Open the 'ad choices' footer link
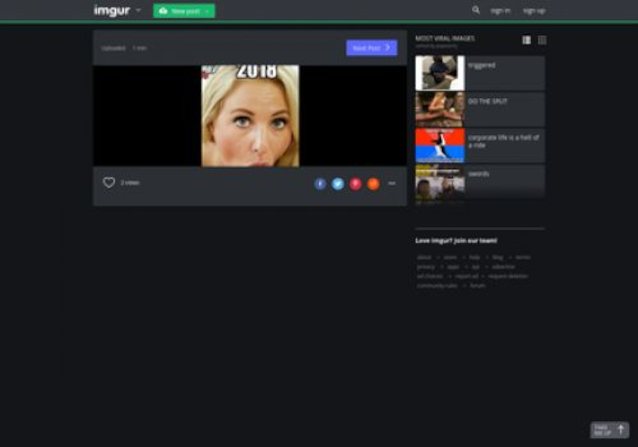 click(x=430, y=276)
